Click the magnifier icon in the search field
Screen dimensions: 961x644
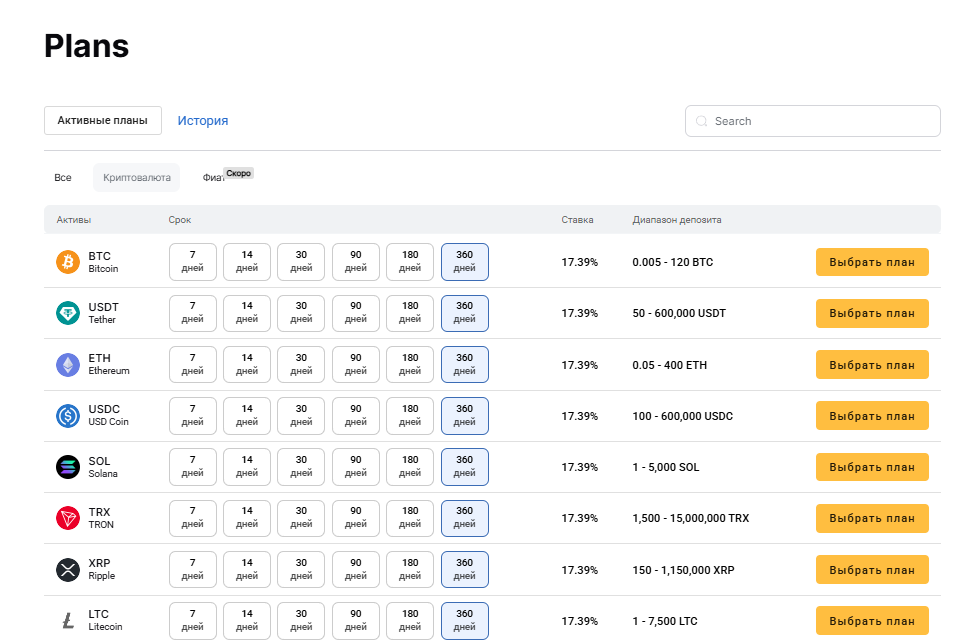701,120
